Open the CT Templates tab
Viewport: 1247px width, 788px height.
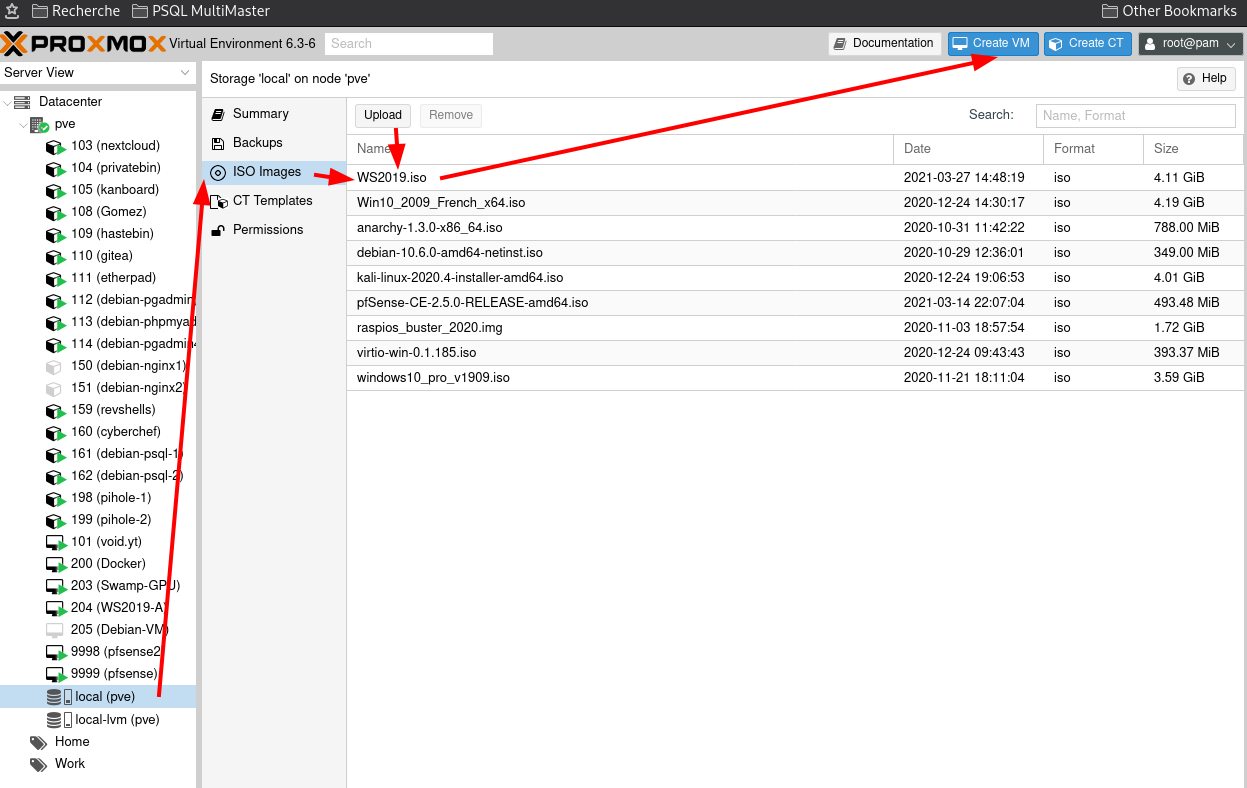274,201
